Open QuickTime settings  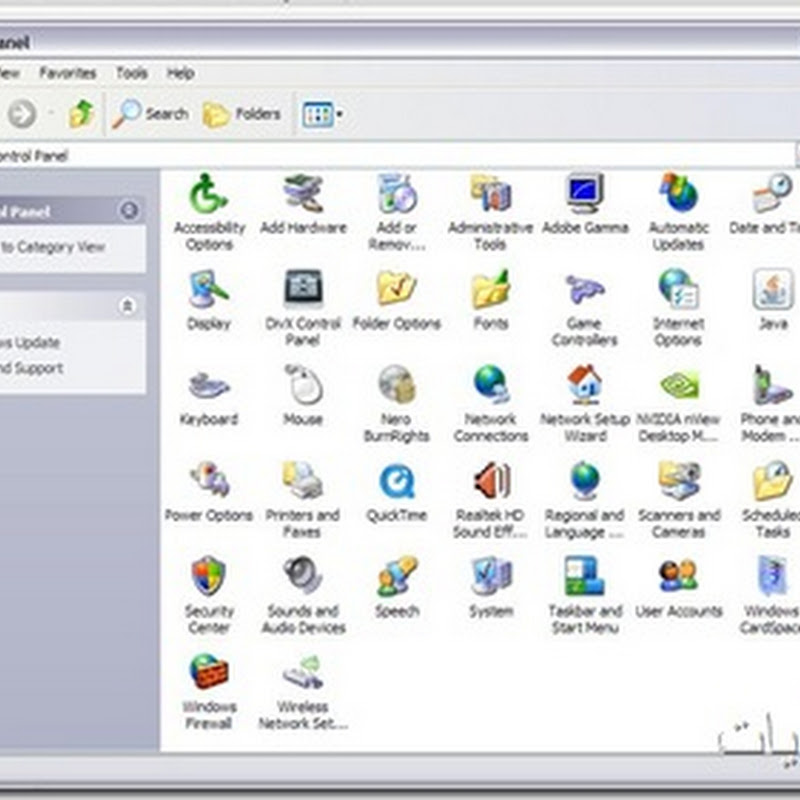pos(397,492)
